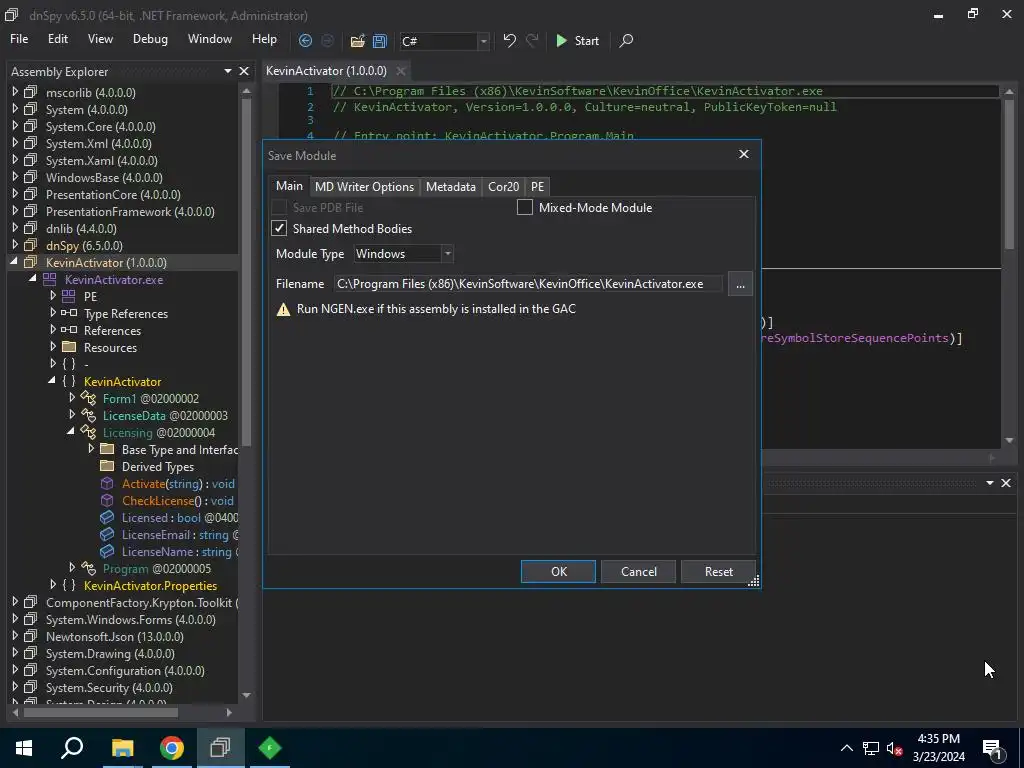Click the warning triangle icon in Save Module
The image size is (1024, 768).
pos(283,310)
